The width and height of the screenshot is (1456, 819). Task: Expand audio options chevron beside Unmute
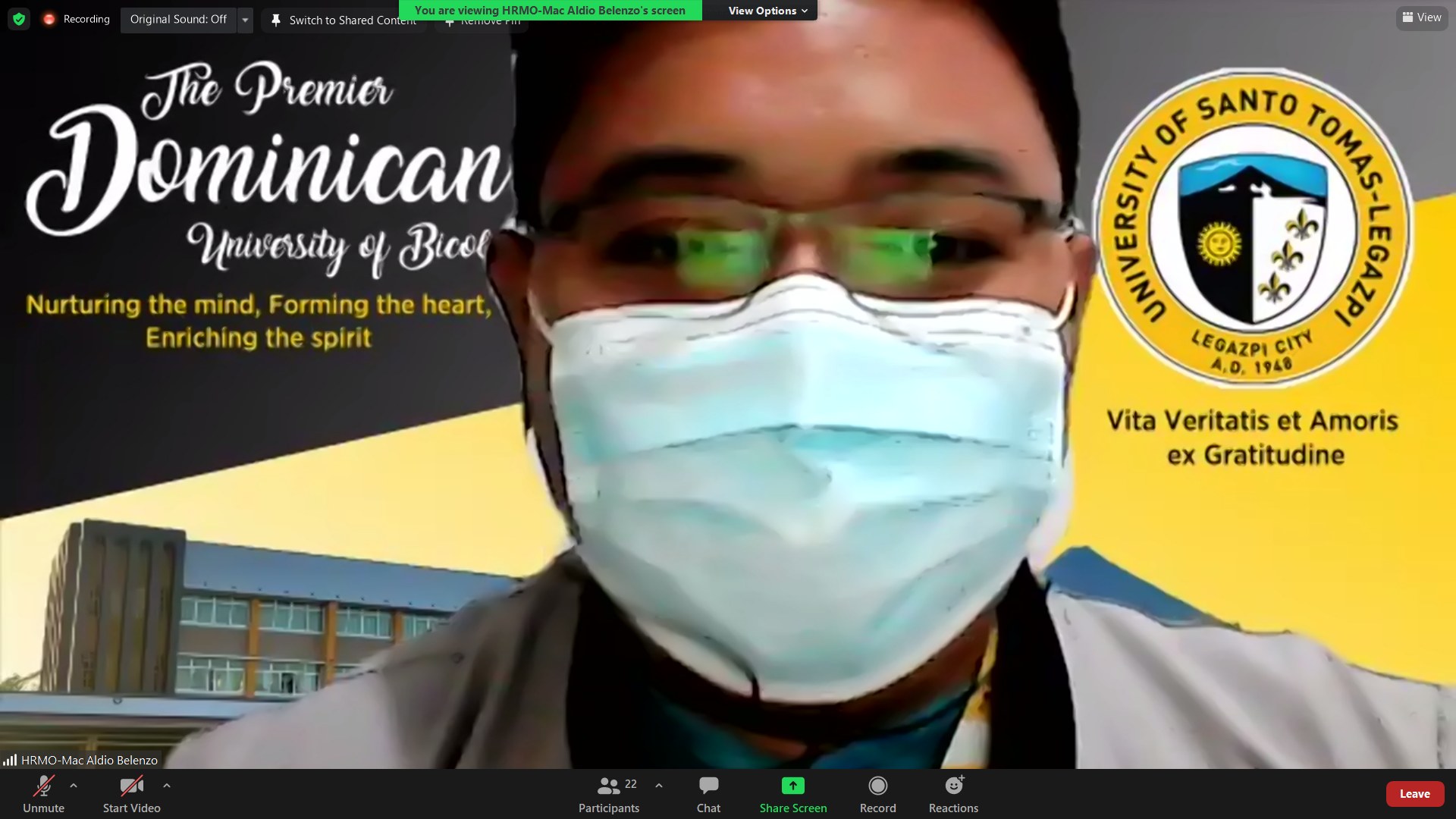pyautogui.click(x=74, y=786)
